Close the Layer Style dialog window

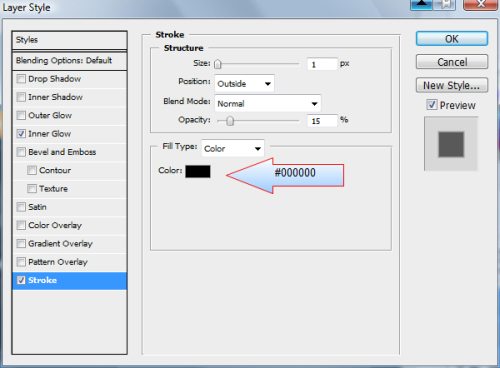(x=481, y=4)
